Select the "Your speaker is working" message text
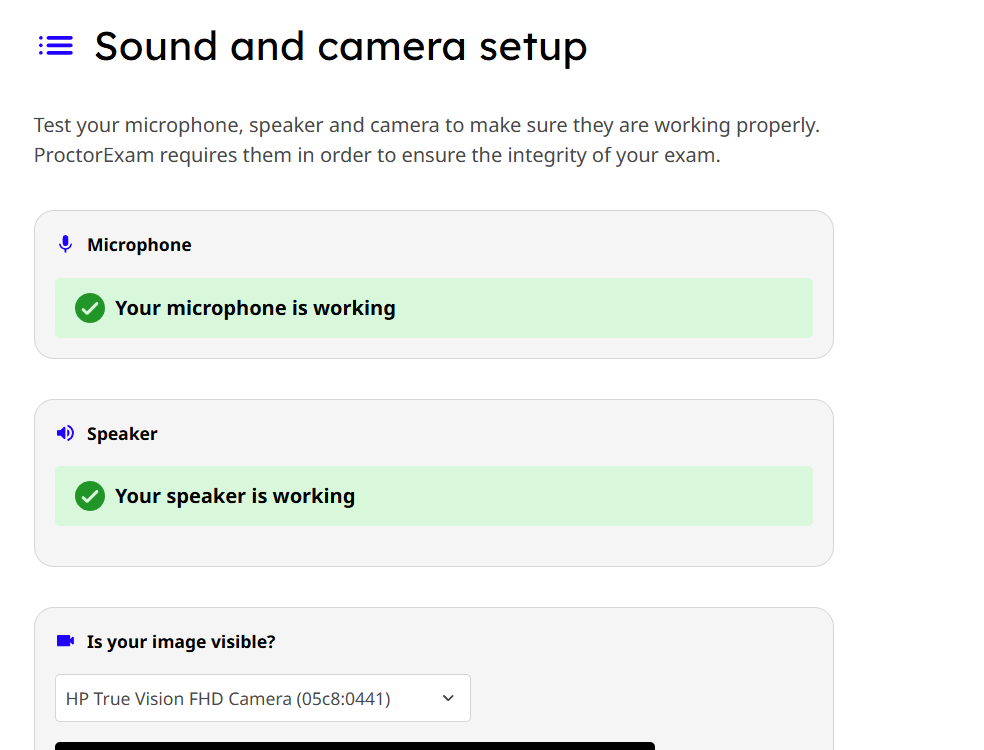This screenshot has height=750, width=984. 235,496
